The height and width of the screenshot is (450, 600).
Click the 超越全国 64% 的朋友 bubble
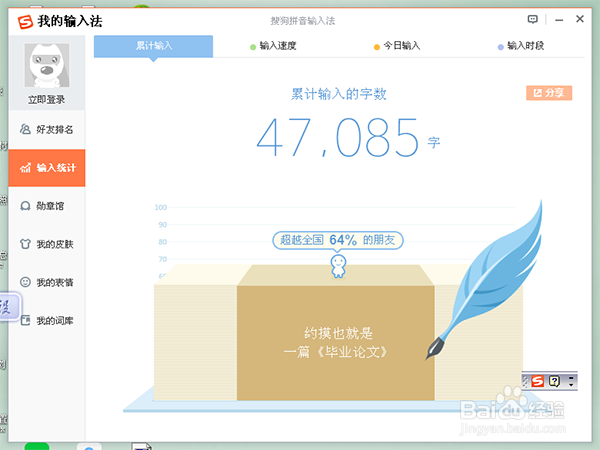pos(338,240)
